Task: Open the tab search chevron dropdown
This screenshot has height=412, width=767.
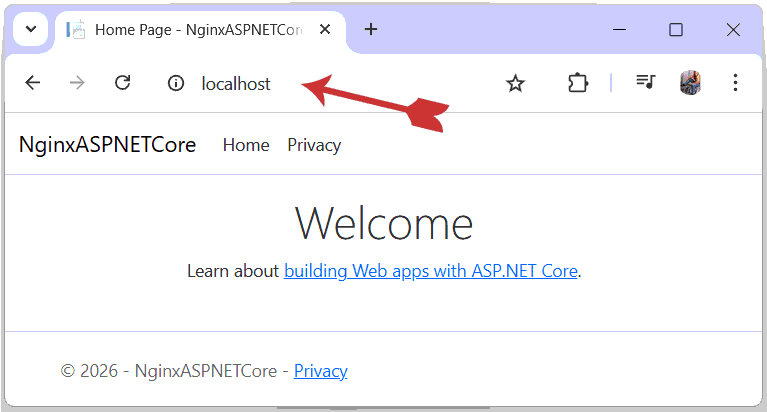Action: click(x=30, y=29)
